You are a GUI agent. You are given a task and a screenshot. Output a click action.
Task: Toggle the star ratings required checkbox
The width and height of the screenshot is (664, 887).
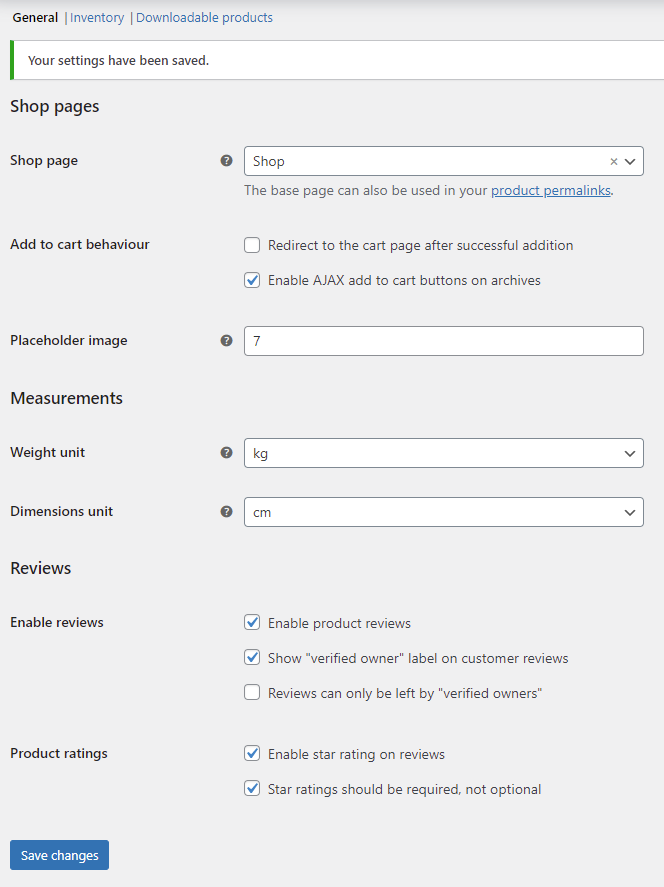[x=252, y=789]
